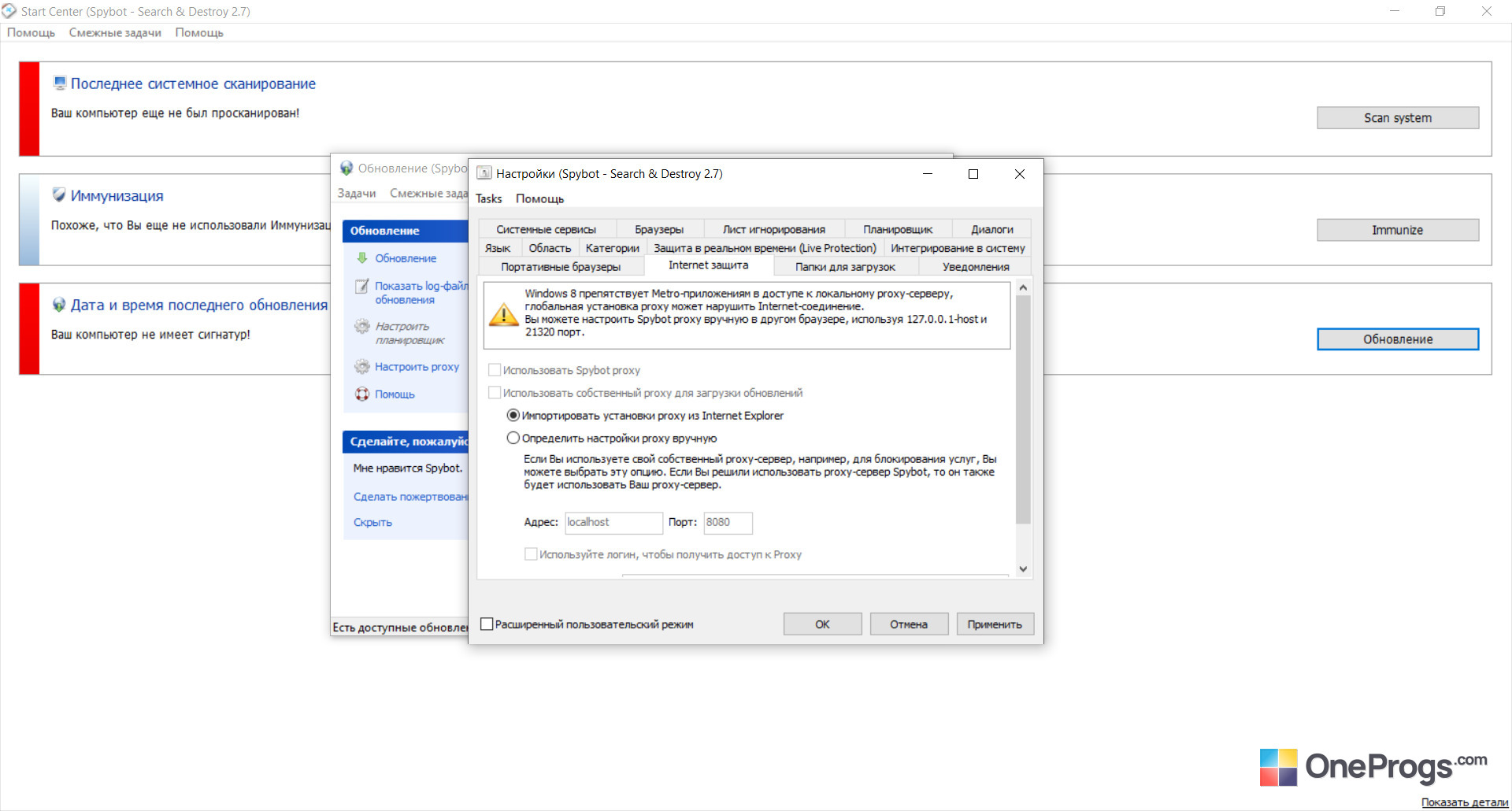Open Смежные задачи menu in Start Center
Viewport: 1512px width, 811px height.
point(115,32)
